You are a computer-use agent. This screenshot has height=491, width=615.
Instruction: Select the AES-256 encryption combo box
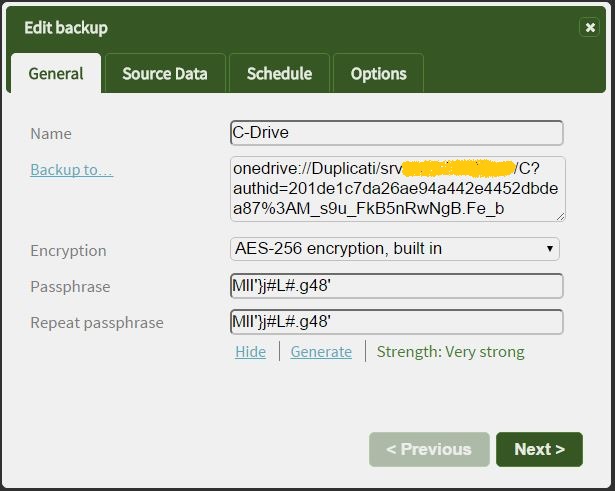pyautogui.click(x=395, y=249)
